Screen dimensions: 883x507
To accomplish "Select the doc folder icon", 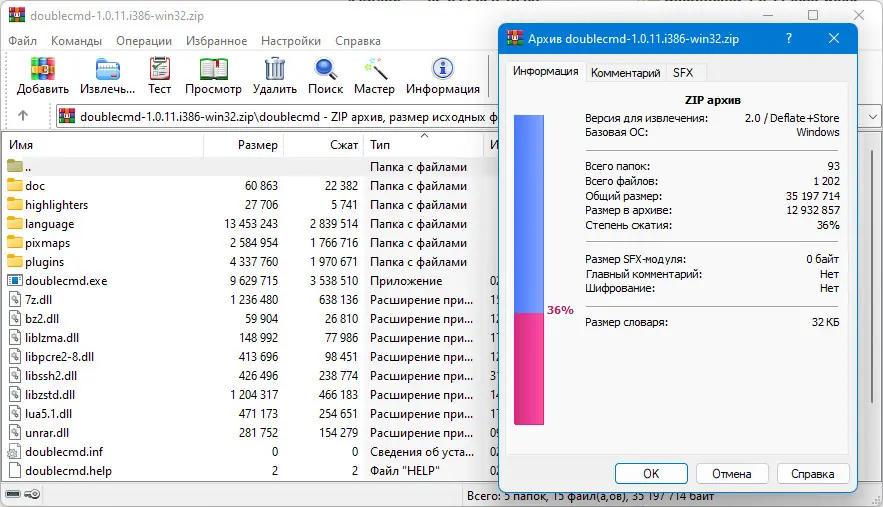I will [15, 185].
